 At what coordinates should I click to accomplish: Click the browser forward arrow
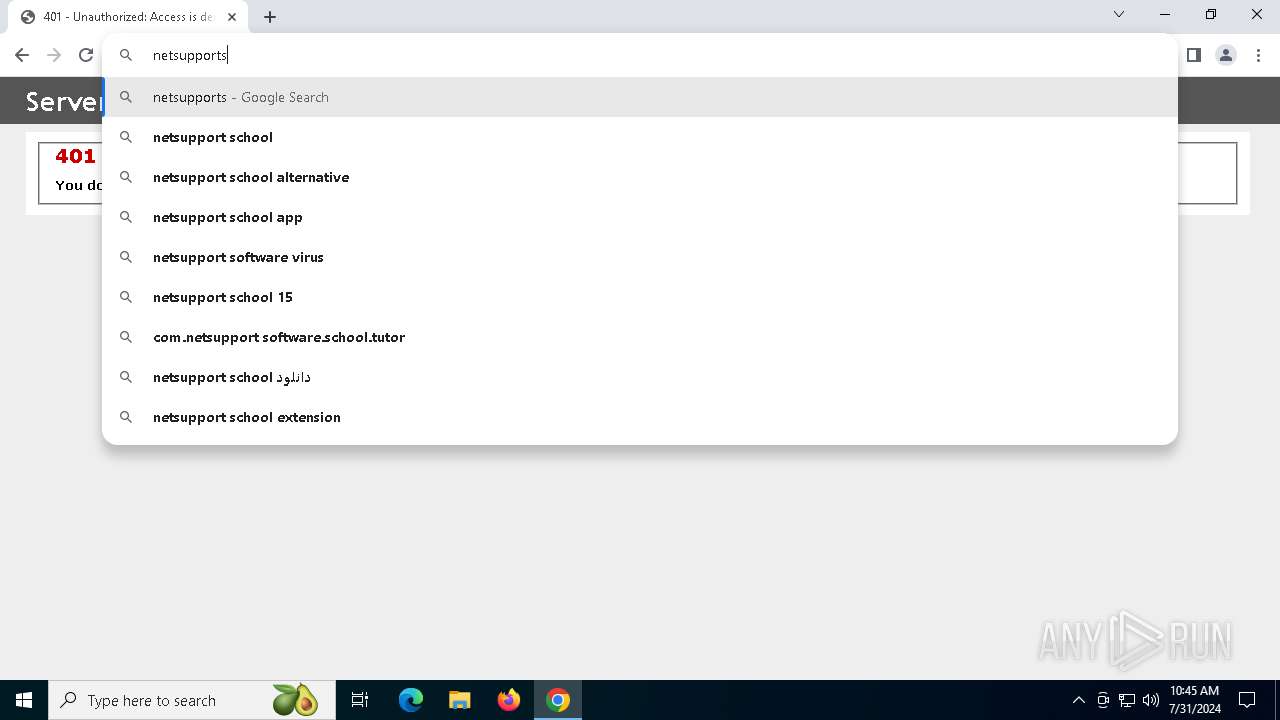point(54,55)
